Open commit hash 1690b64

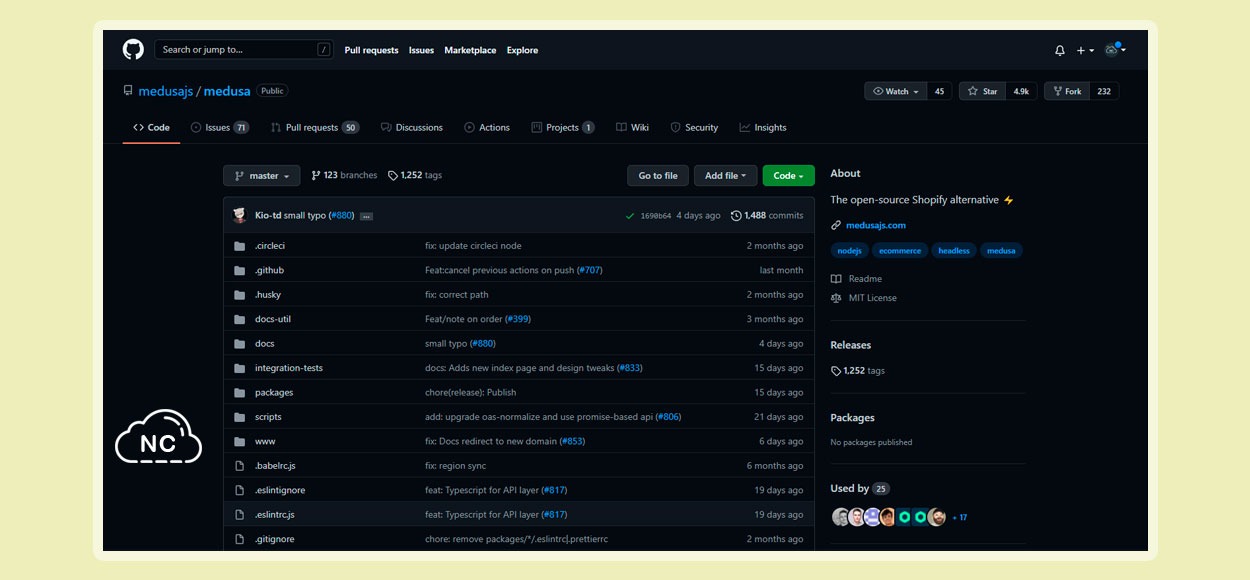[656, 216]
